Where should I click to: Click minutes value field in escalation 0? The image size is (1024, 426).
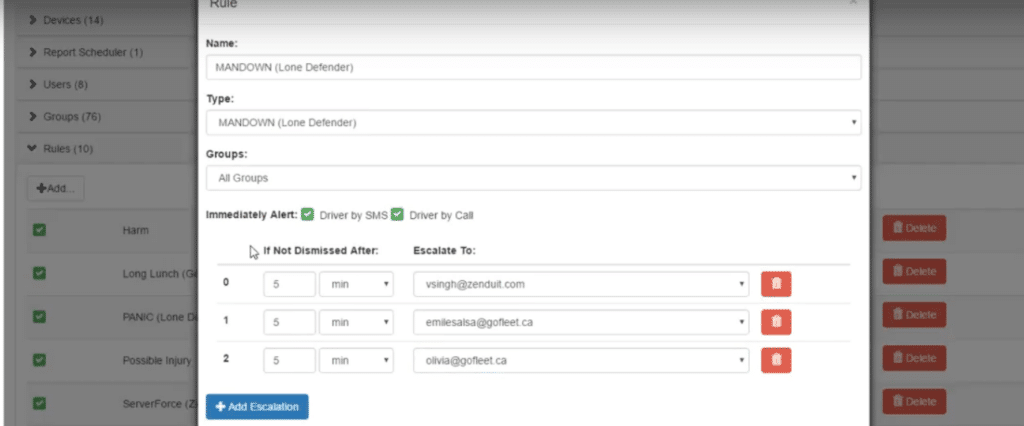coord(289,284)
